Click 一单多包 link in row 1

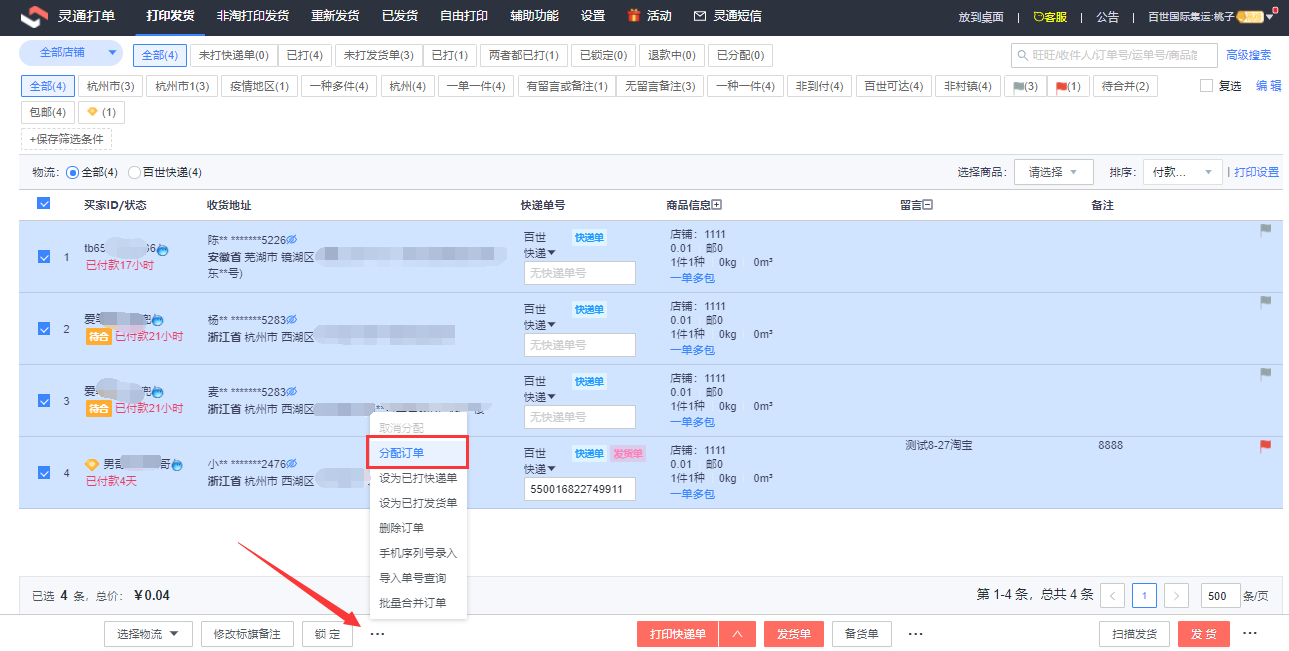(x=692, y=279)
